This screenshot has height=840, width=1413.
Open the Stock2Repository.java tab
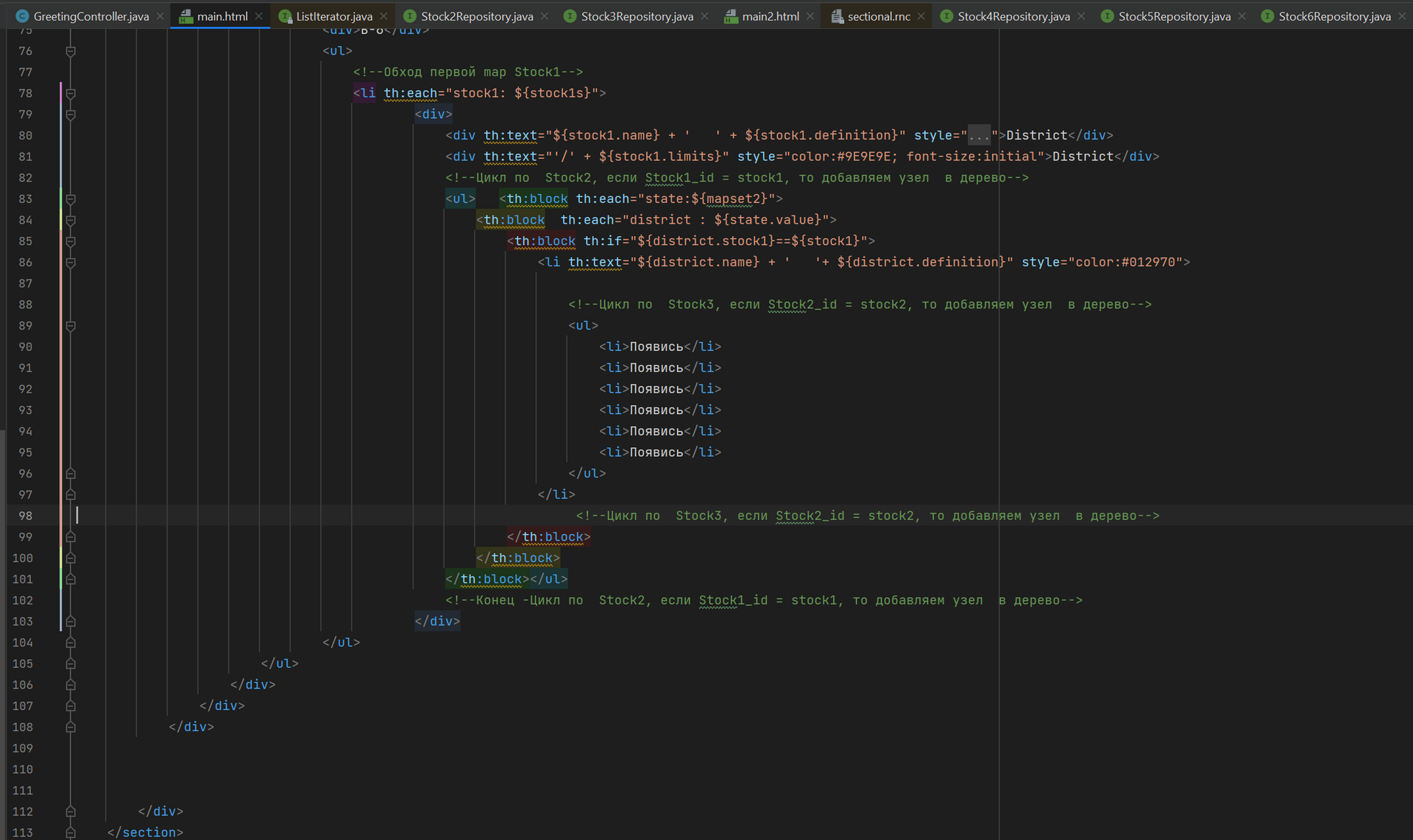click(477, 16)
